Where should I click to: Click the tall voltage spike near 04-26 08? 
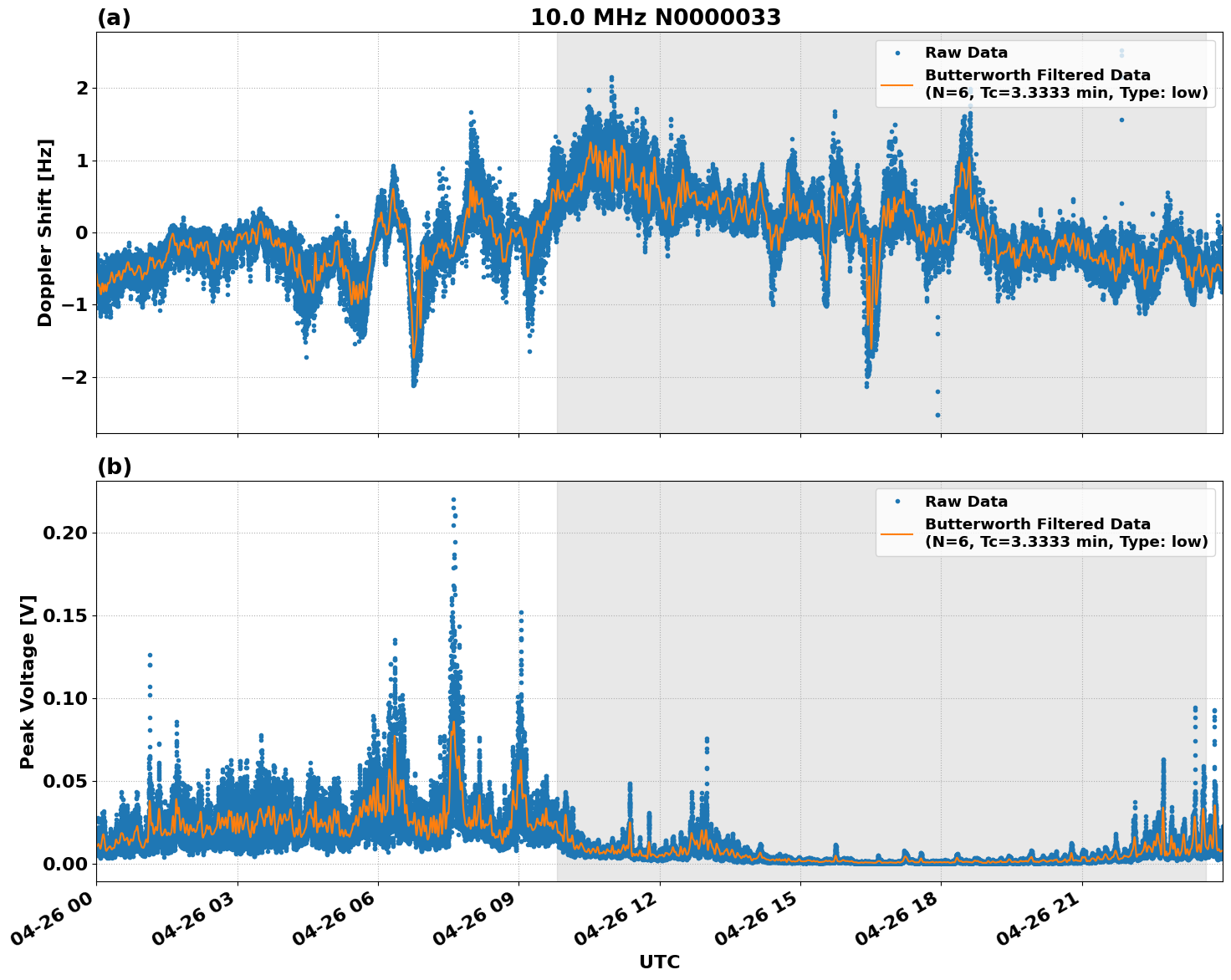point(452,502)
